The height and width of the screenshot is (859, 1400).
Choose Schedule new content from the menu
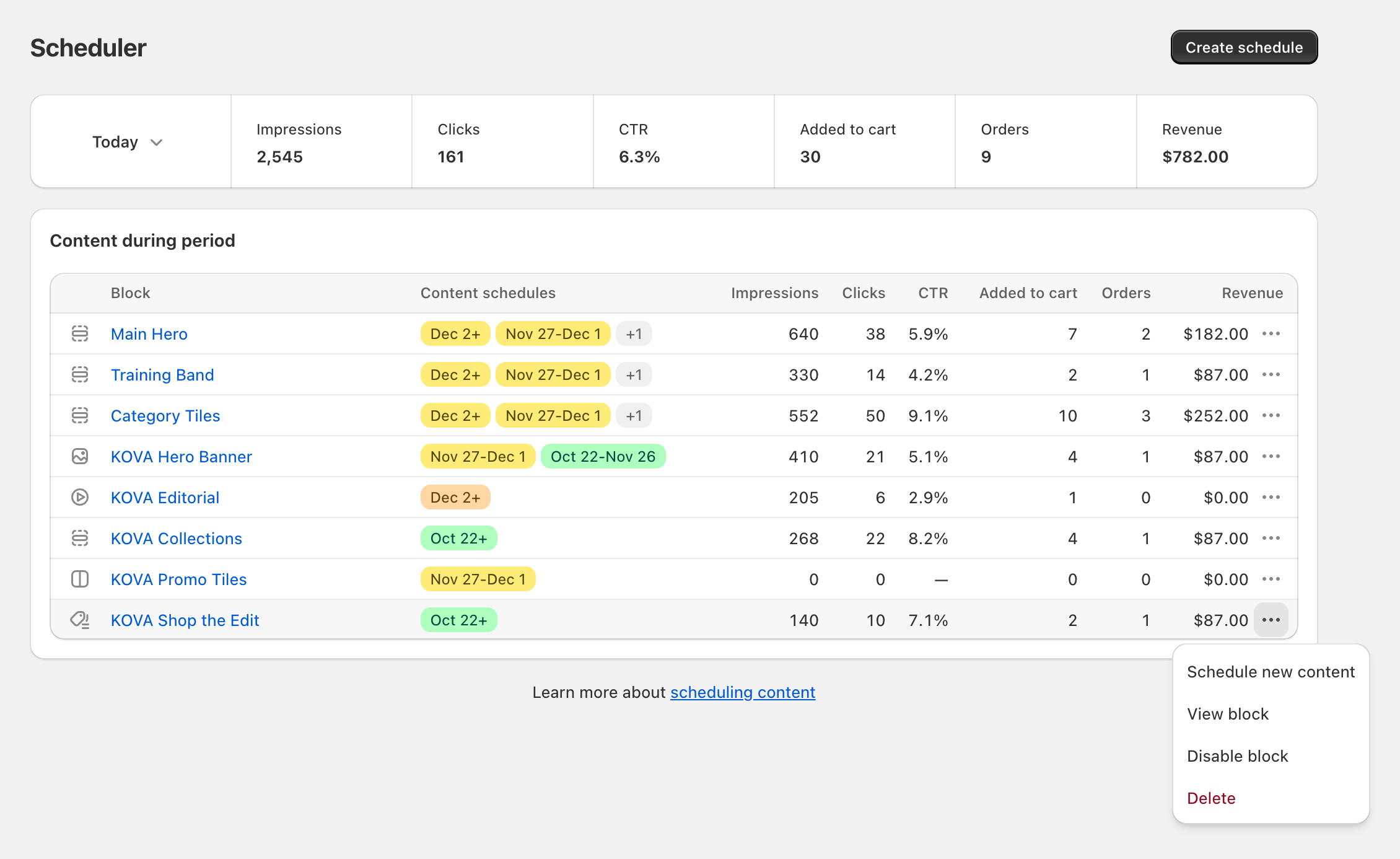pos(1271,672)
